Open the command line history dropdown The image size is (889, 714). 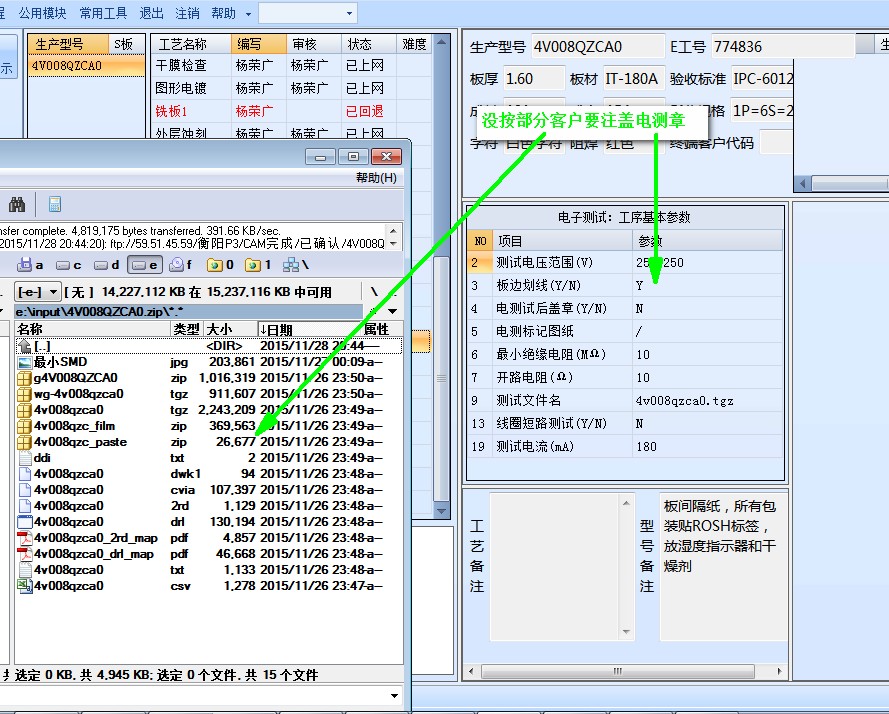[x=395, y=695]
